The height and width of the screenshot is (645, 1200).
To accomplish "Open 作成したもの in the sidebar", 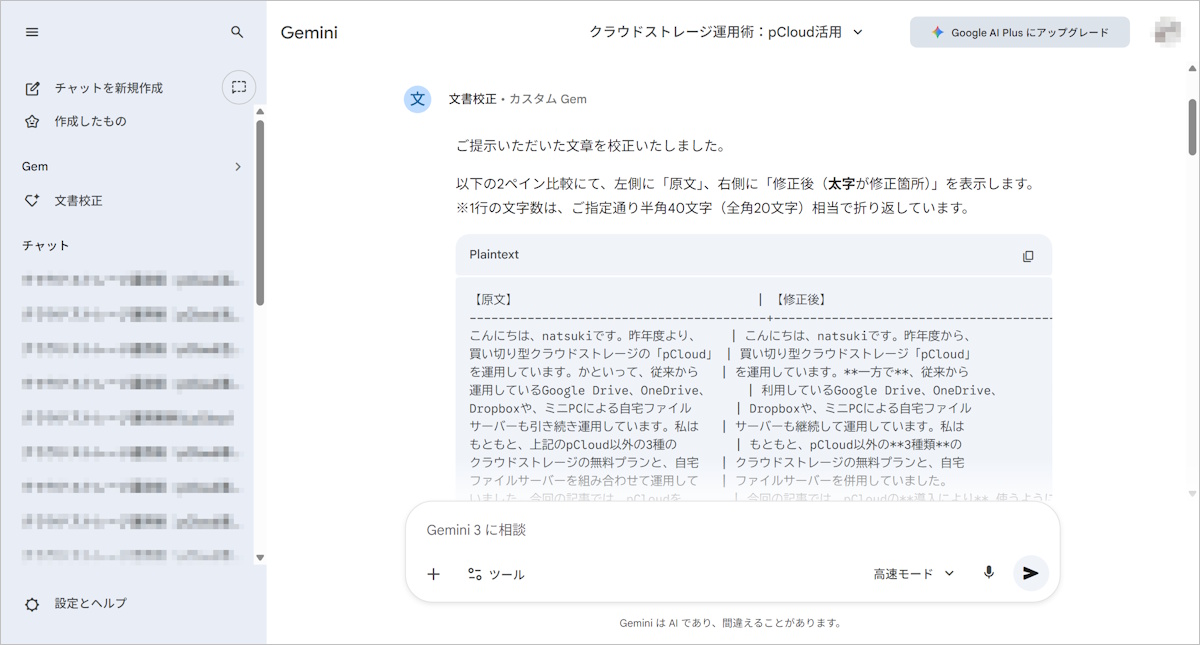I will point(90,121).
